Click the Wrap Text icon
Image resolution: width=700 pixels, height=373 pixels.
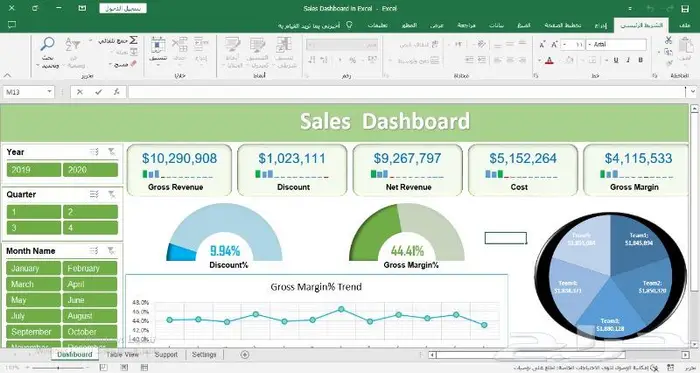(x=435, y=45)
